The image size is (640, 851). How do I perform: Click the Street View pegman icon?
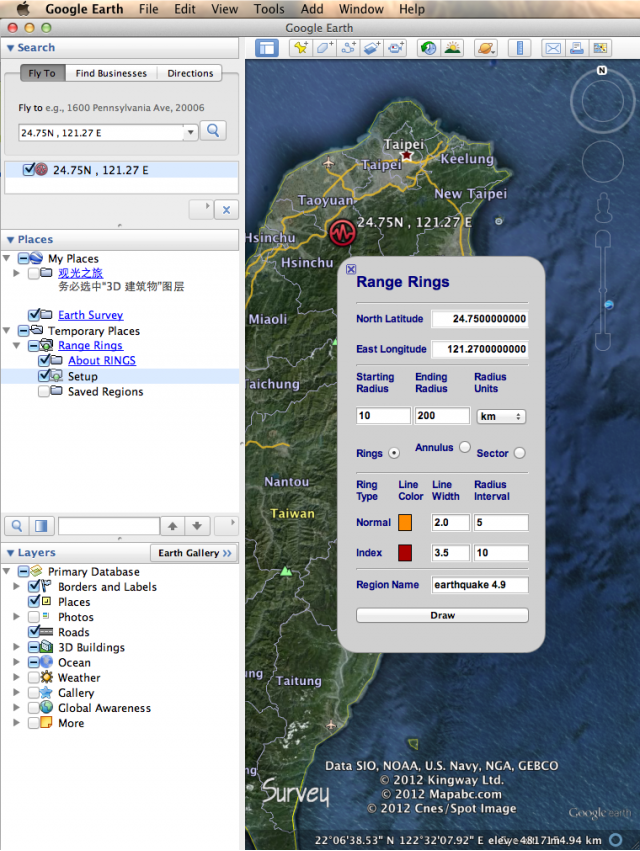click(x=603, y=208)
